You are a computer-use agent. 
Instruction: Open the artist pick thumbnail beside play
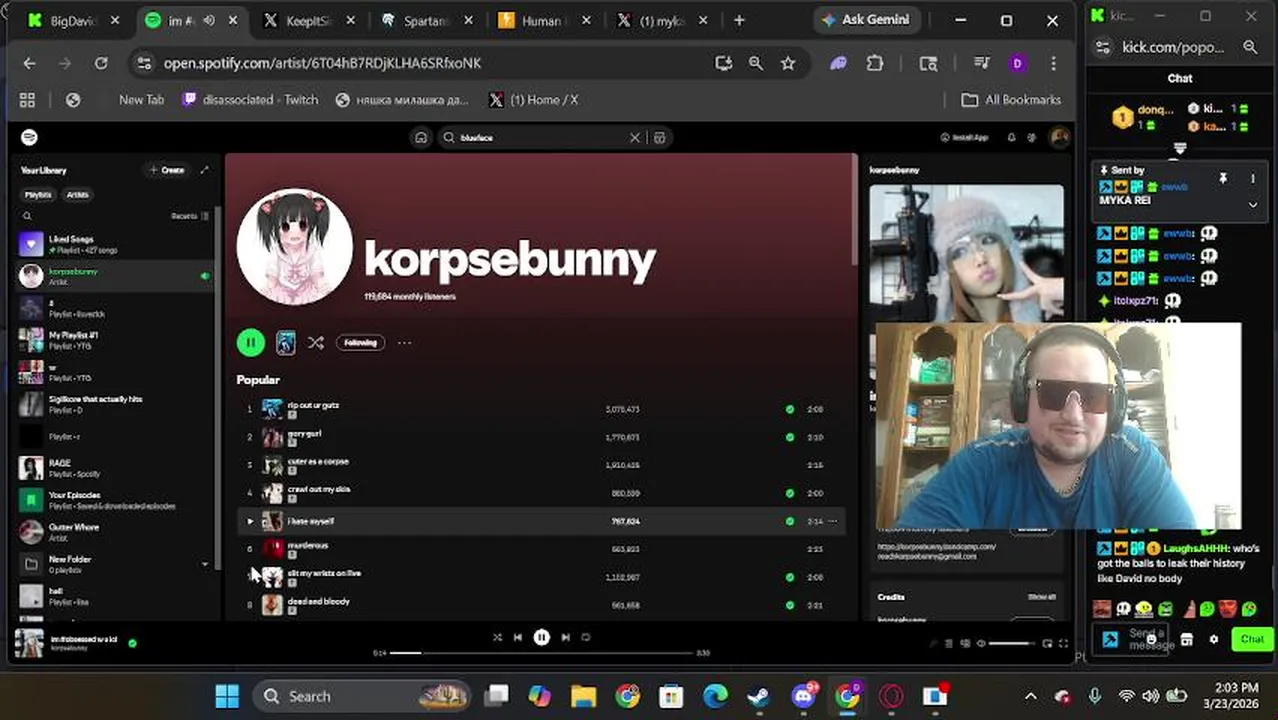285,343
